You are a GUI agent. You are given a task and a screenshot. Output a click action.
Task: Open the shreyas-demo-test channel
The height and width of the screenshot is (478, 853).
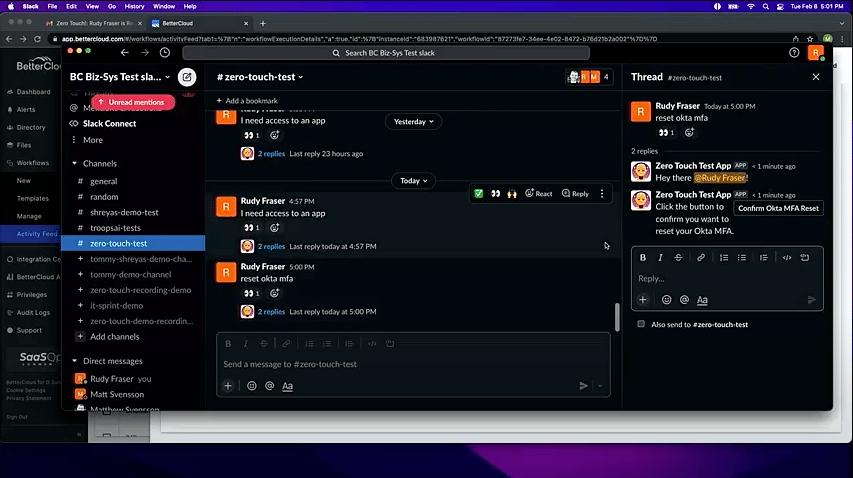124,212
